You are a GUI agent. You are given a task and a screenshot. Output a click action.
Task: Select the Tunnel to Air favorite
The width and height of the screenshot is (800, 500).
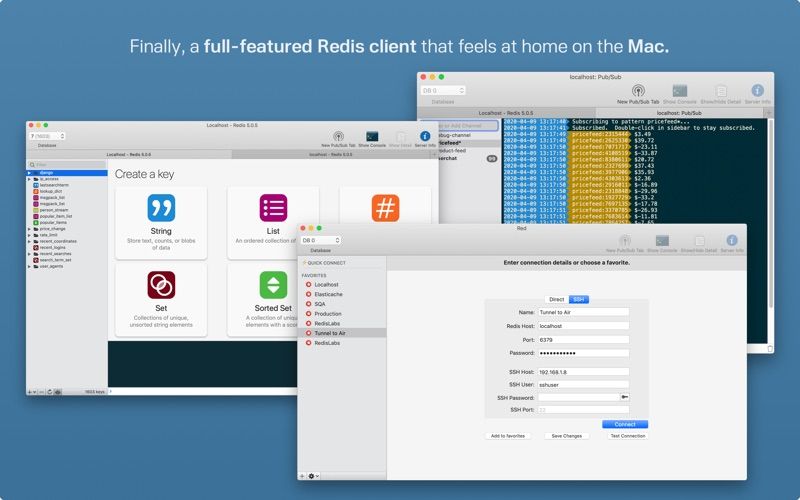[342, 333]
